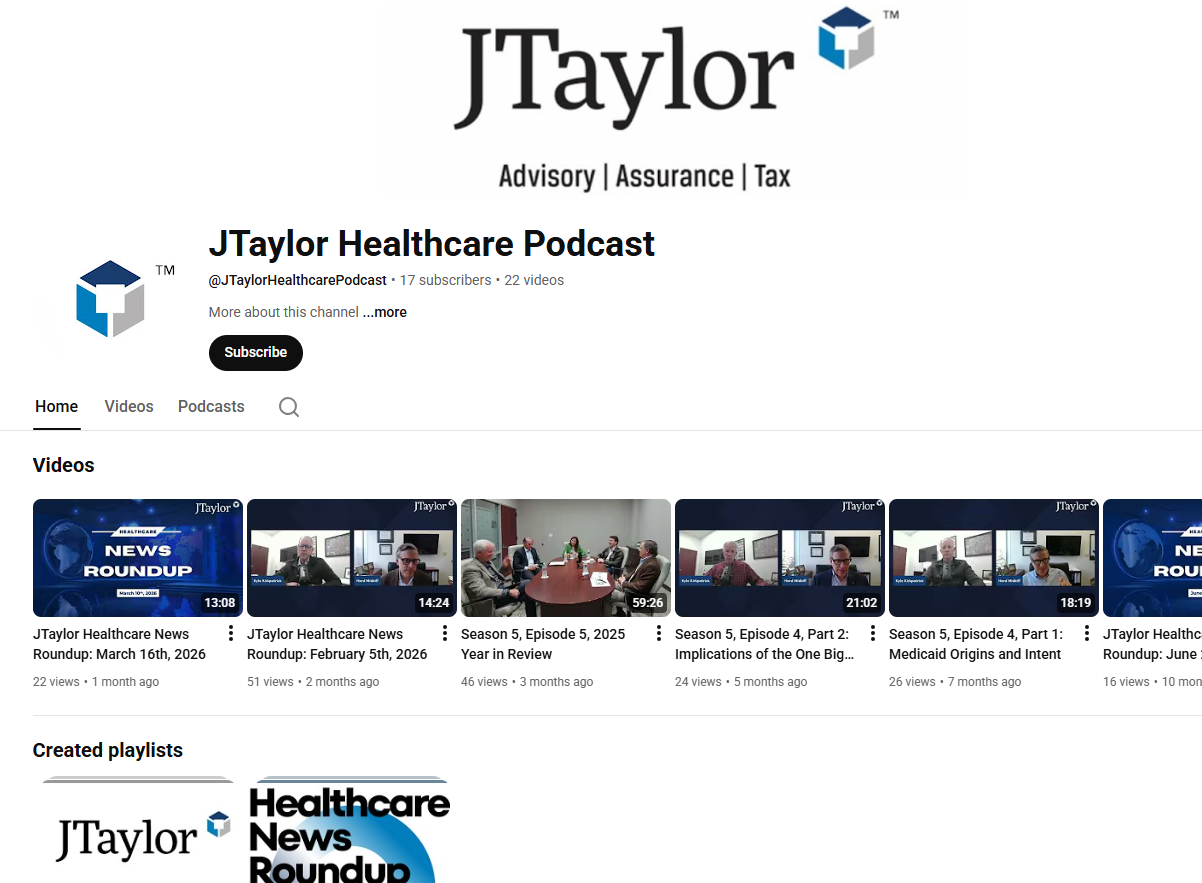Click '24 views • 5 months ago' text
Screen dimensions: 1202x883
(741, 682)
